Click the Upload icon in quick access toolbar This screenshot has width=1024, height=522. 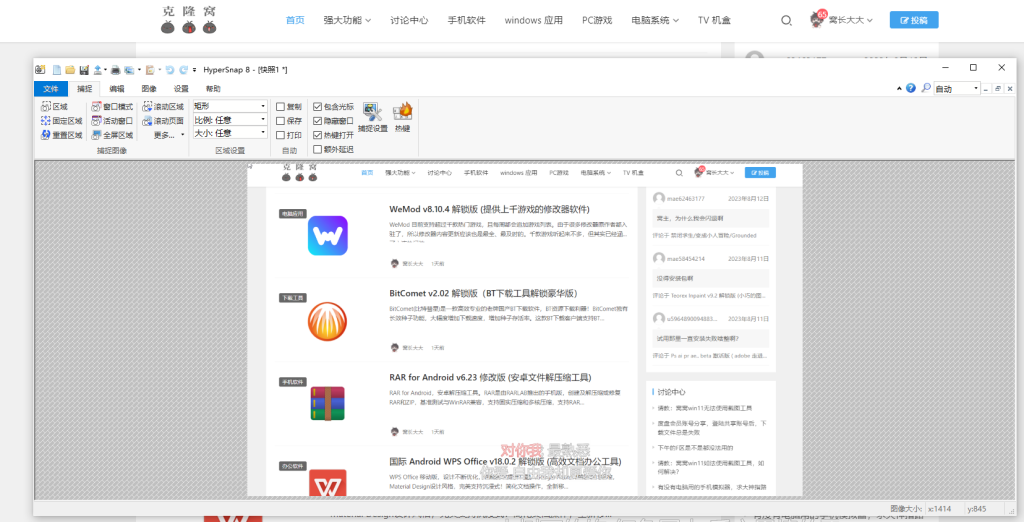[97, 70]
